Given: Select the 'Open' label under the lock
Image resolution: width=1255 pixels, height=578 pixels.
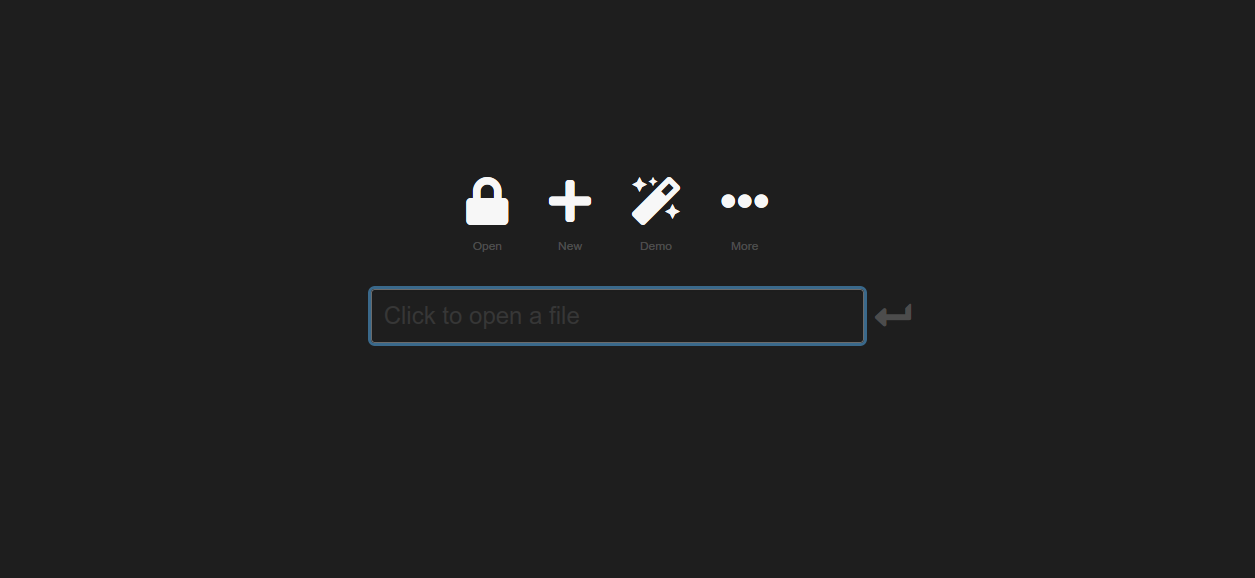Looking at the screenshot, I should 487,246.
